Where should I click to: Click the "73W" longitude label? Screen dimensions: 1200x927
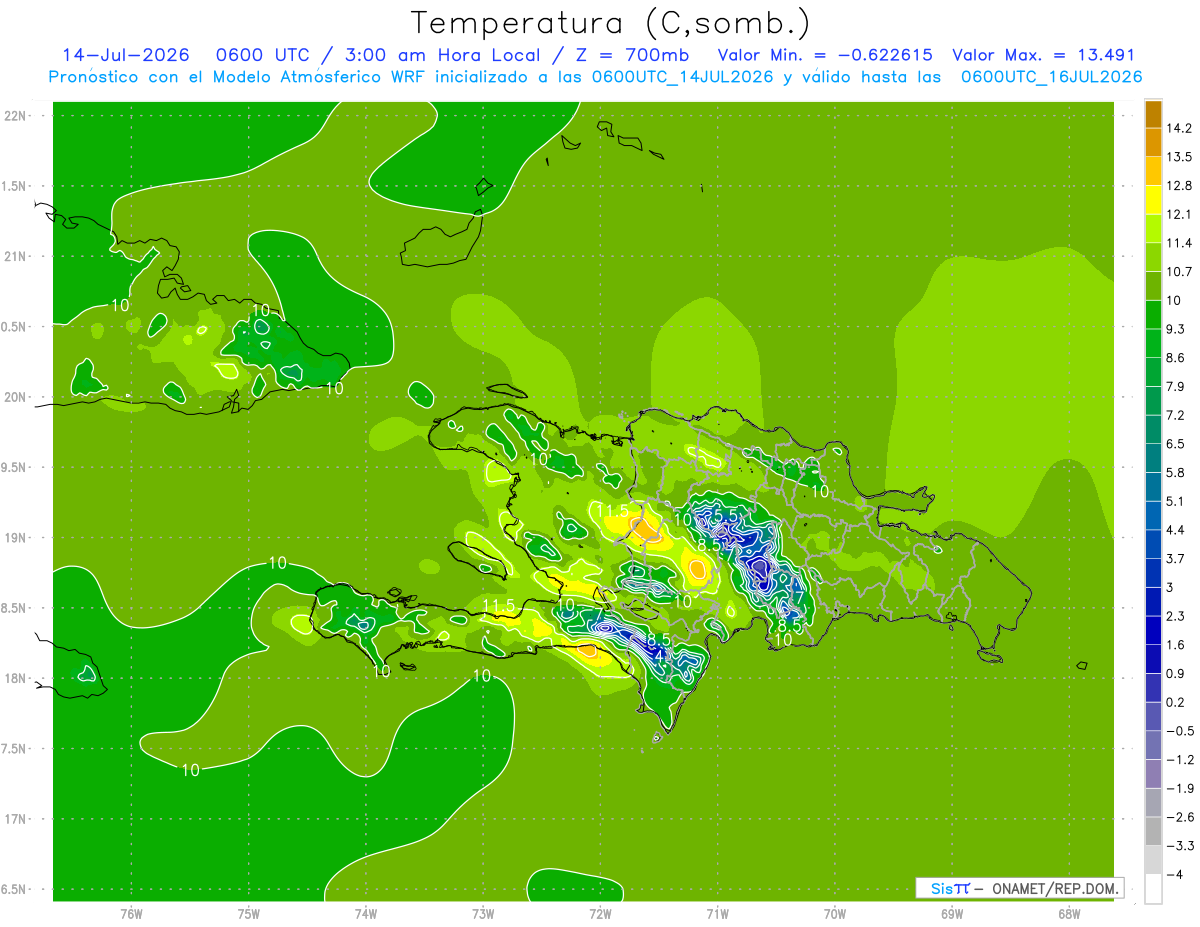[483, 913]
